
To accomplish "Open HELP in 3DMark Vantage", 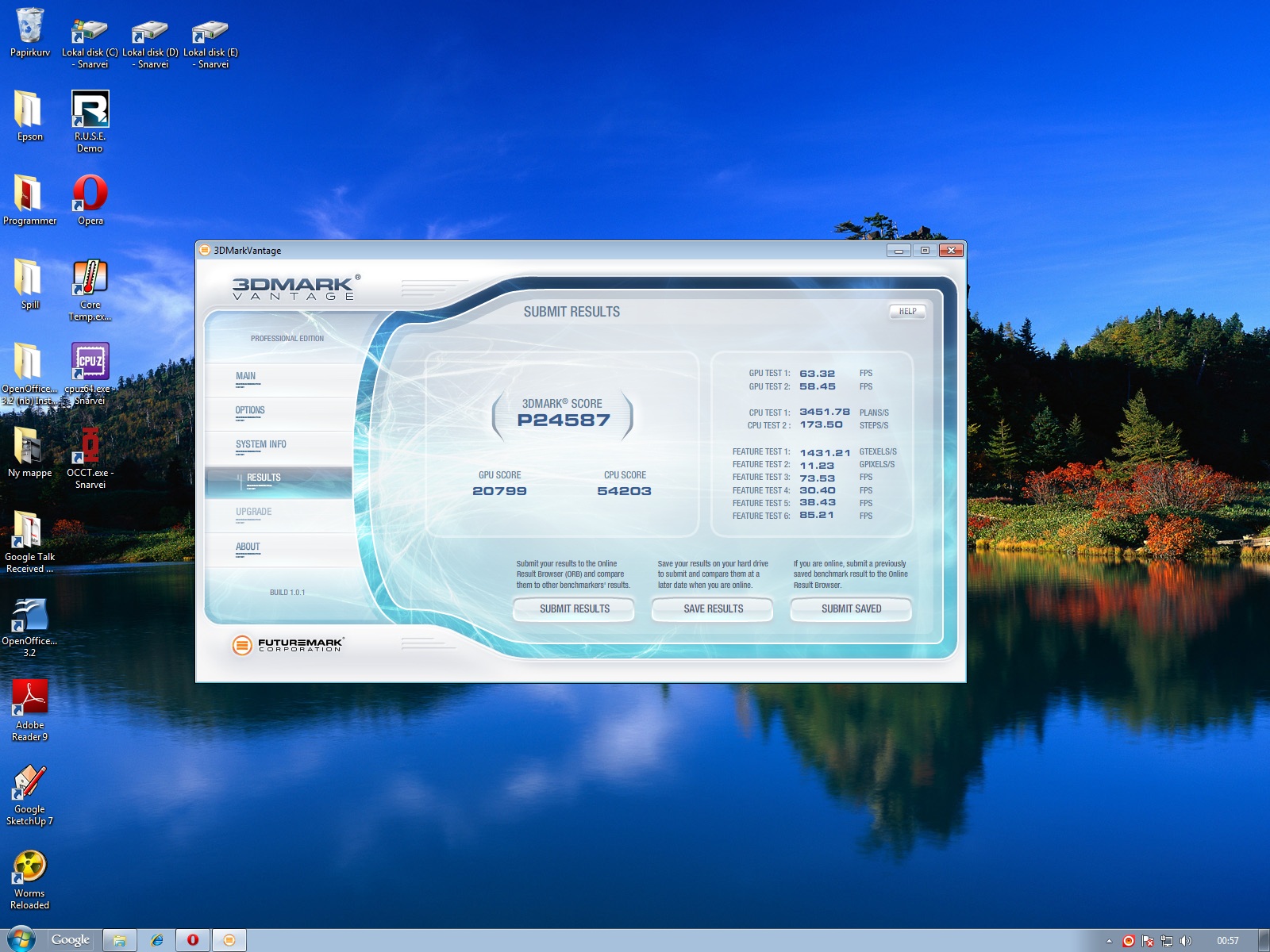I will tap(907, 311).
